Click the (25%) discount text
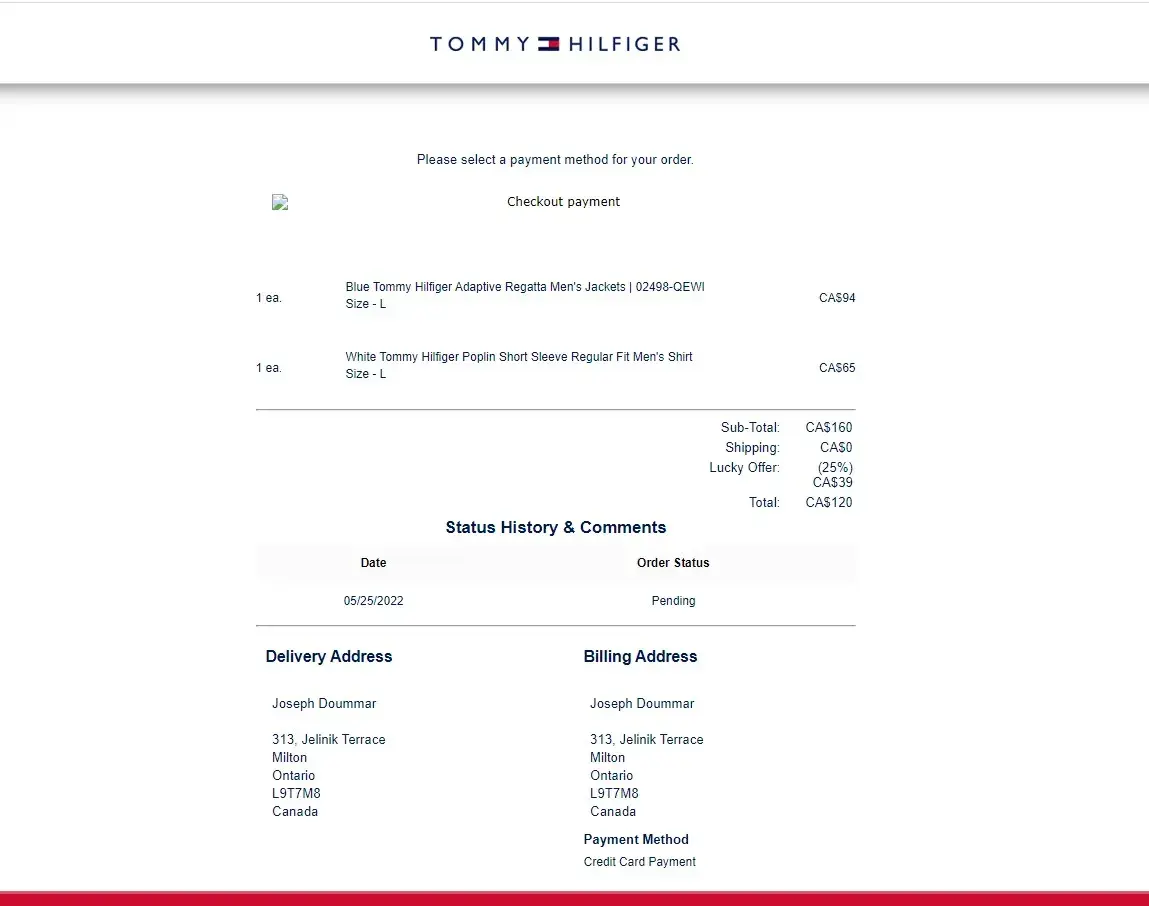1149x906 pixels. pos(835,467)
